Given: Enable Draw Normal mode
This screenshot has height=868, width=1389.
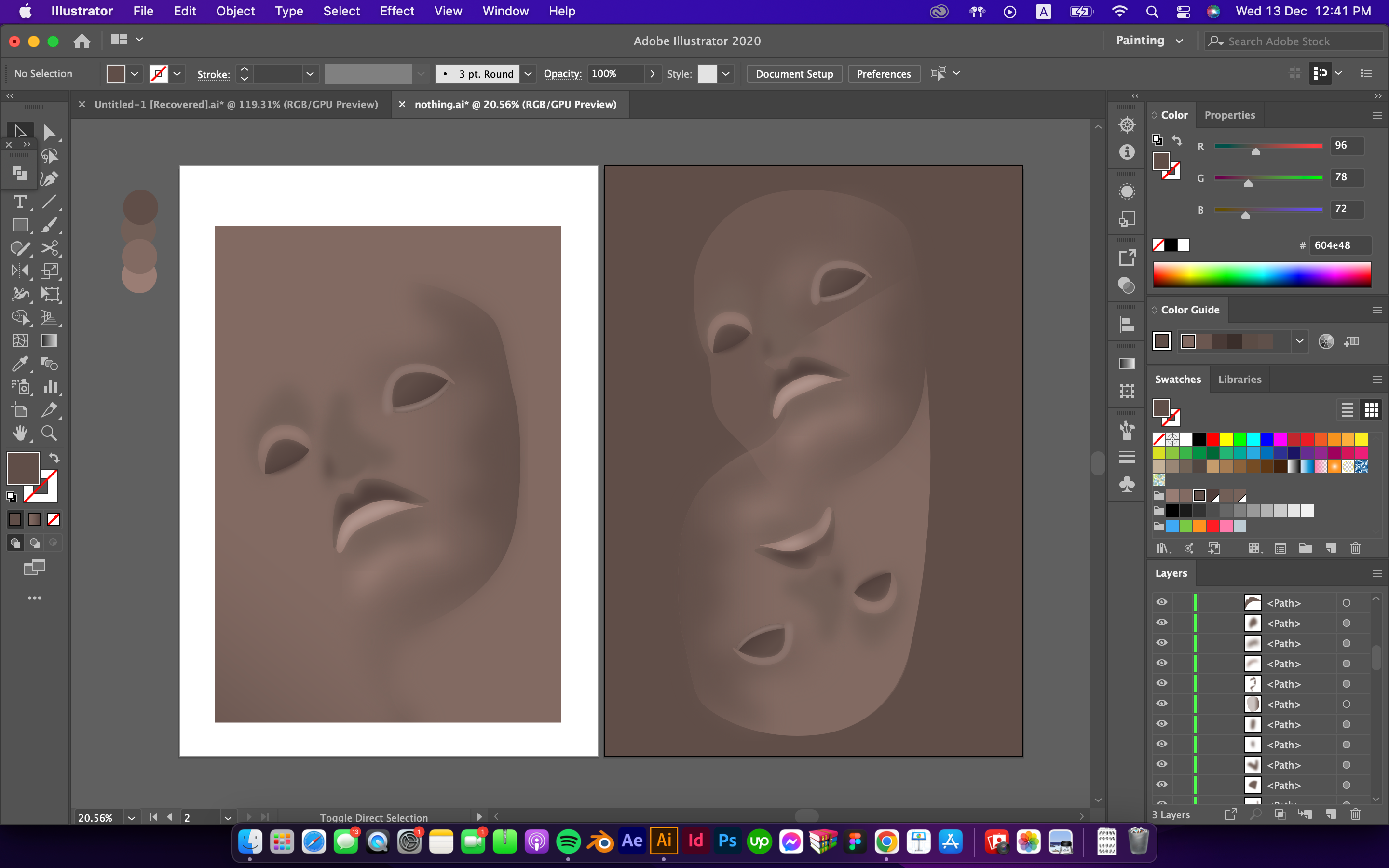Looking at the screenshot, I should (15, 542).
